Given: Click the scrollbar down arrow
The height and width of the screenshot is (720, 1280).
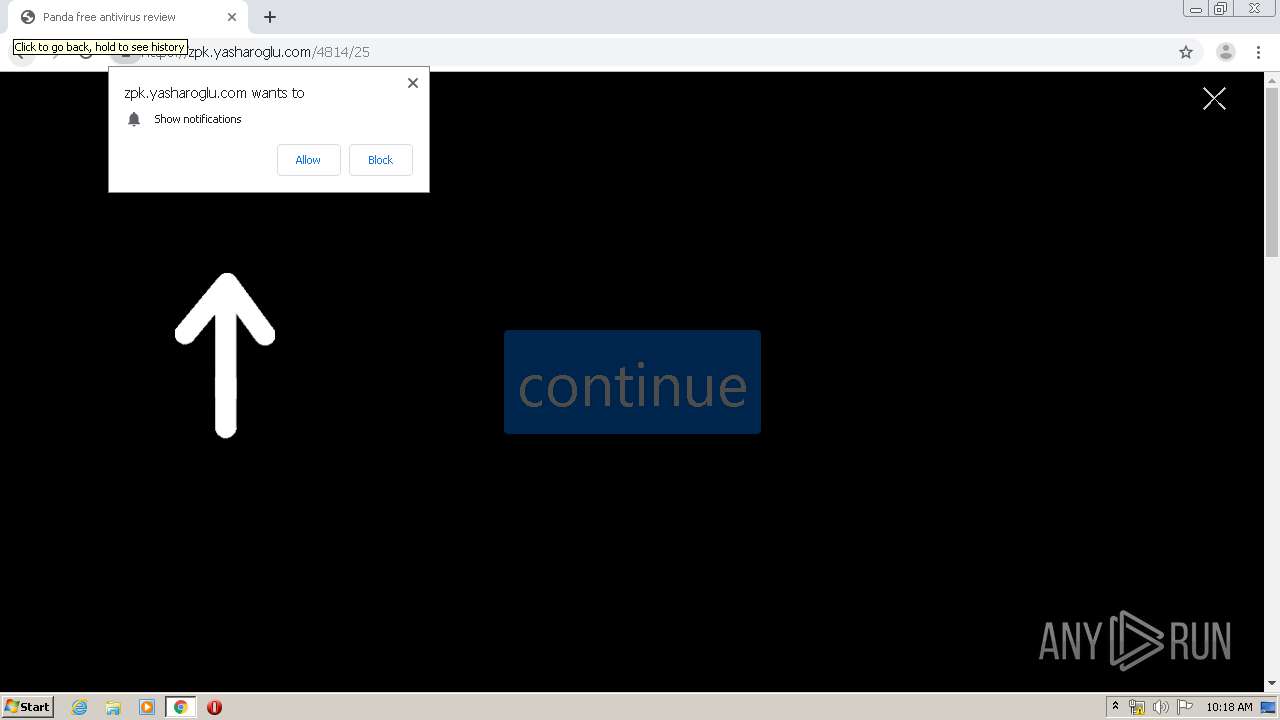Looking at the screenshot, I should (x=1272, y=683).
